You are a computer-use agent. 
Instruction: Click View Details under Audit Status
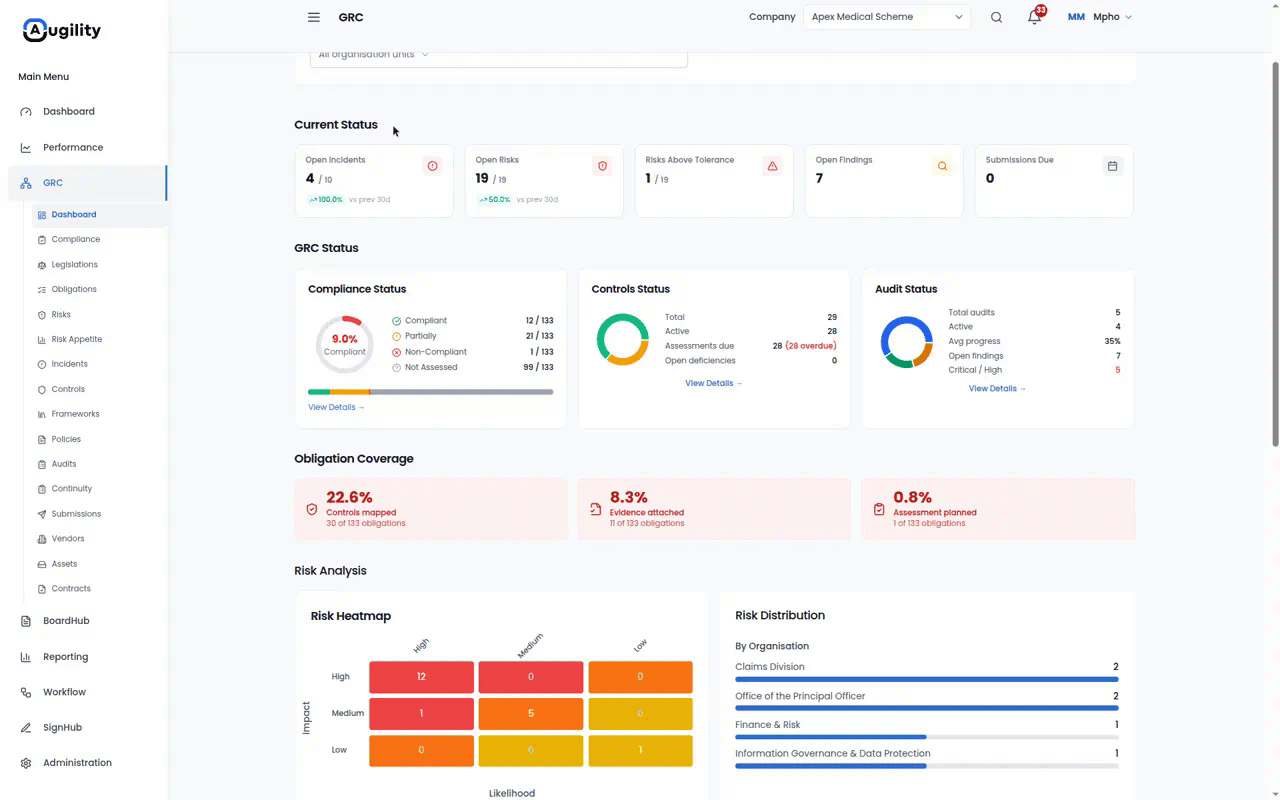997,388
